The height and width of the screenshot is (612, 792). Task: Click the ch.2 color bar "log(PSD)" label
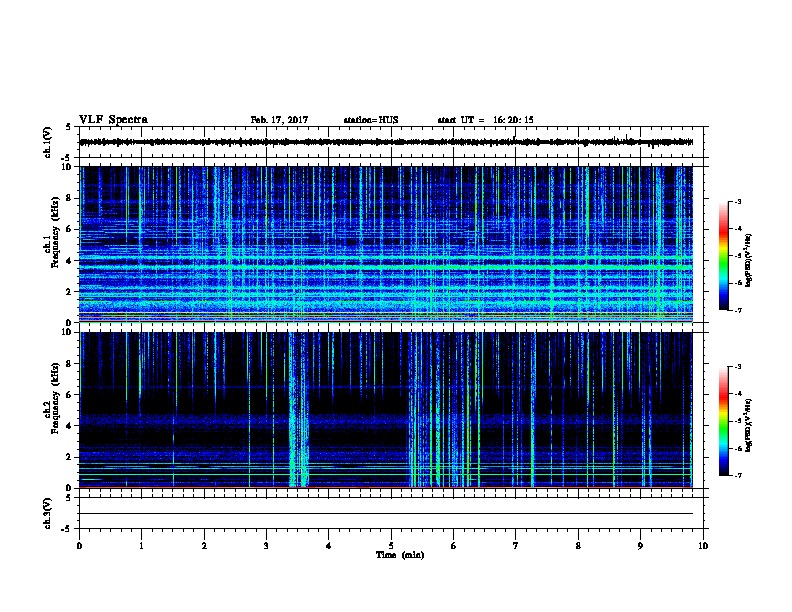click(748, 425)
